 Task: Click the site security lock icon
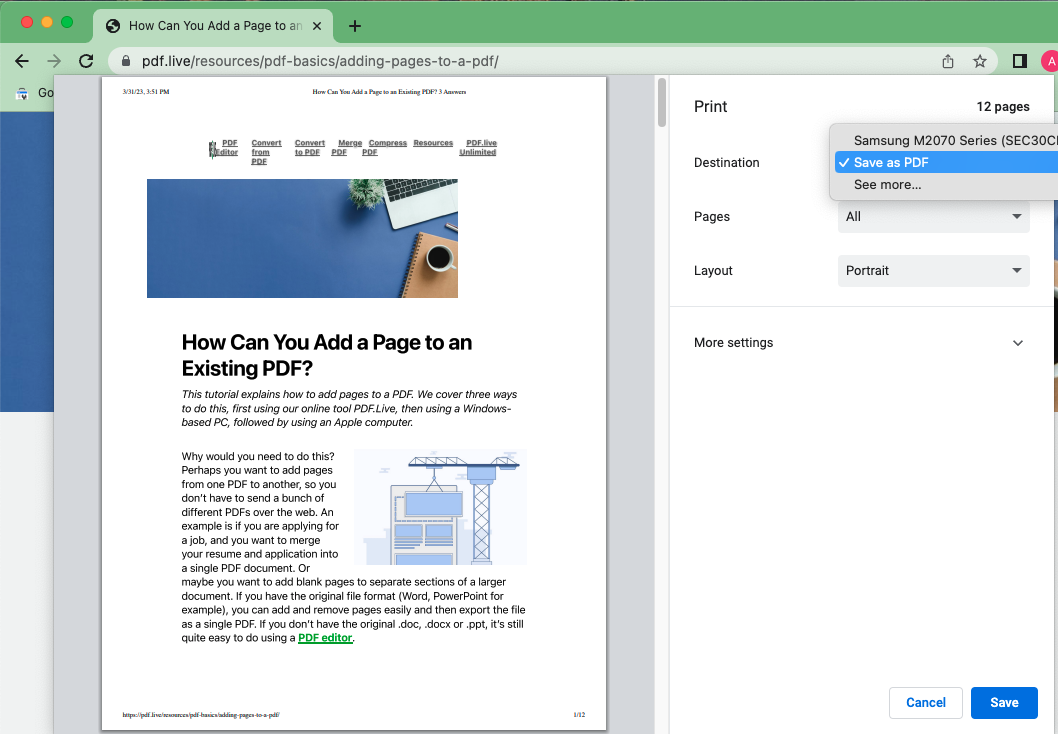(x=125, y=61)
